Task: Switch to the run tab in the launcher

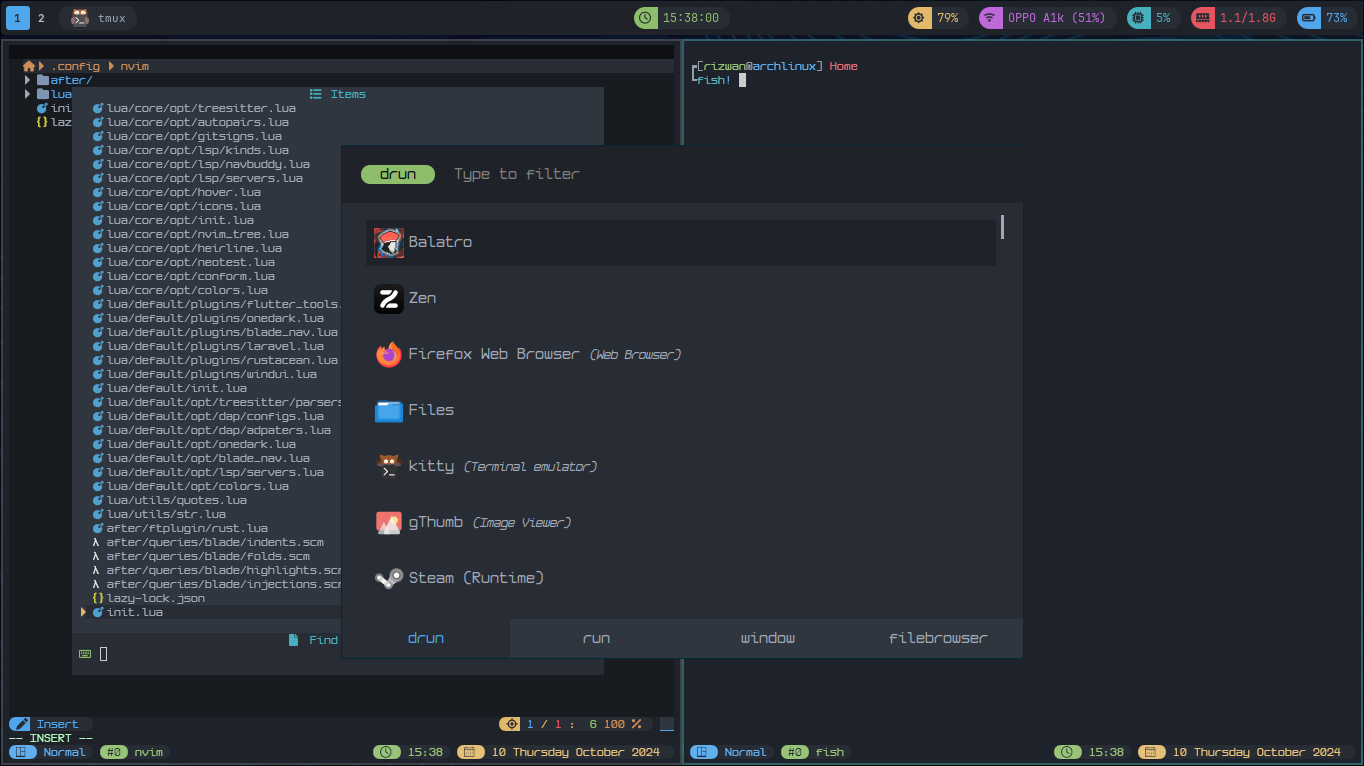Action: click(596, 637)
